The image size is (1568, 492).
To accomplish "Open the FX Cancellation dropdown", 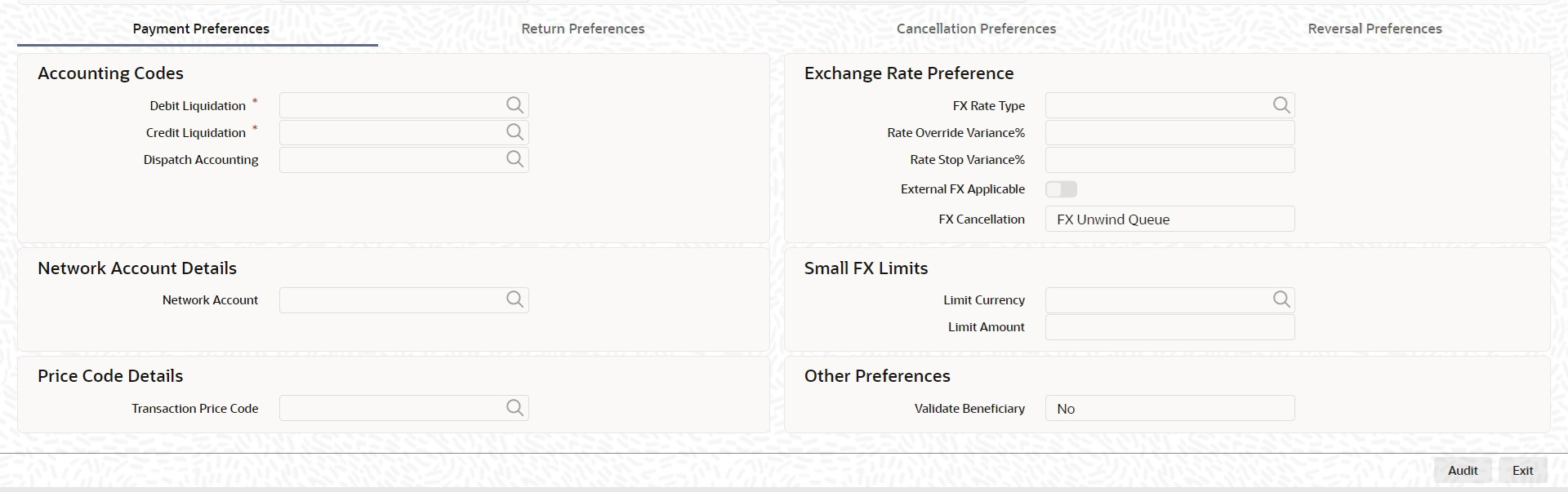I will click(x=1169, y=219).
